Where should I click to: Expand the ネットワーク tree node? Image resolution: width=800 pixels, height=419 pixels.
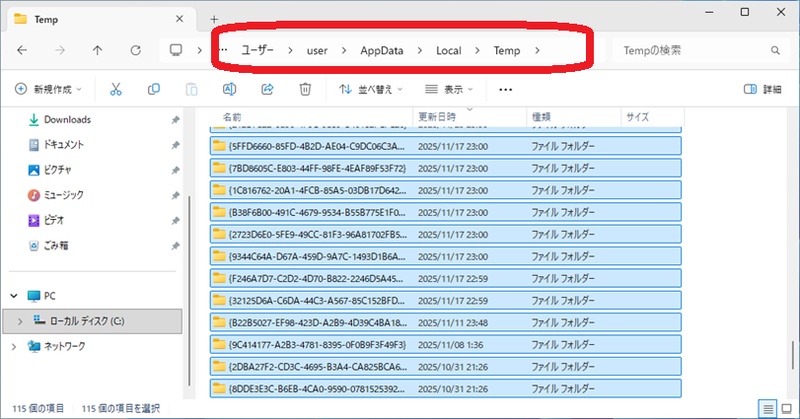point(14,346)
